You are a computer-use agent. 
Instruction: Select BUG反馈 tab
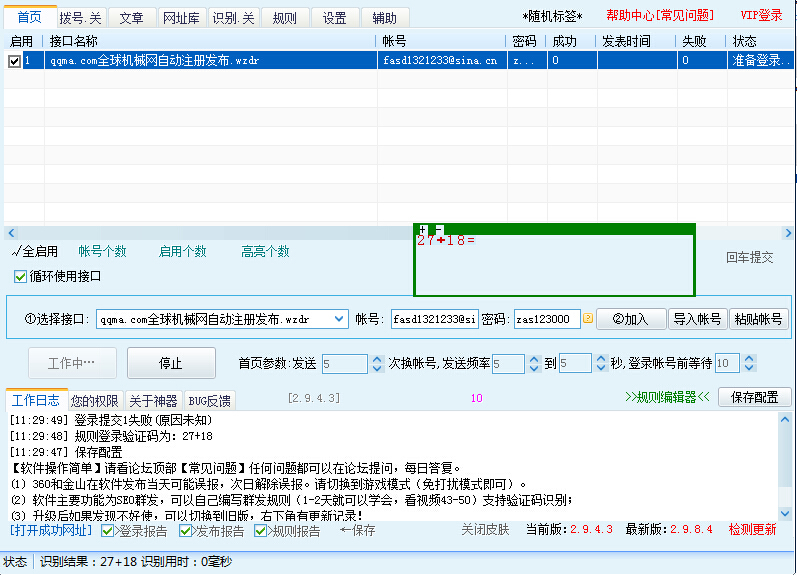209,401
